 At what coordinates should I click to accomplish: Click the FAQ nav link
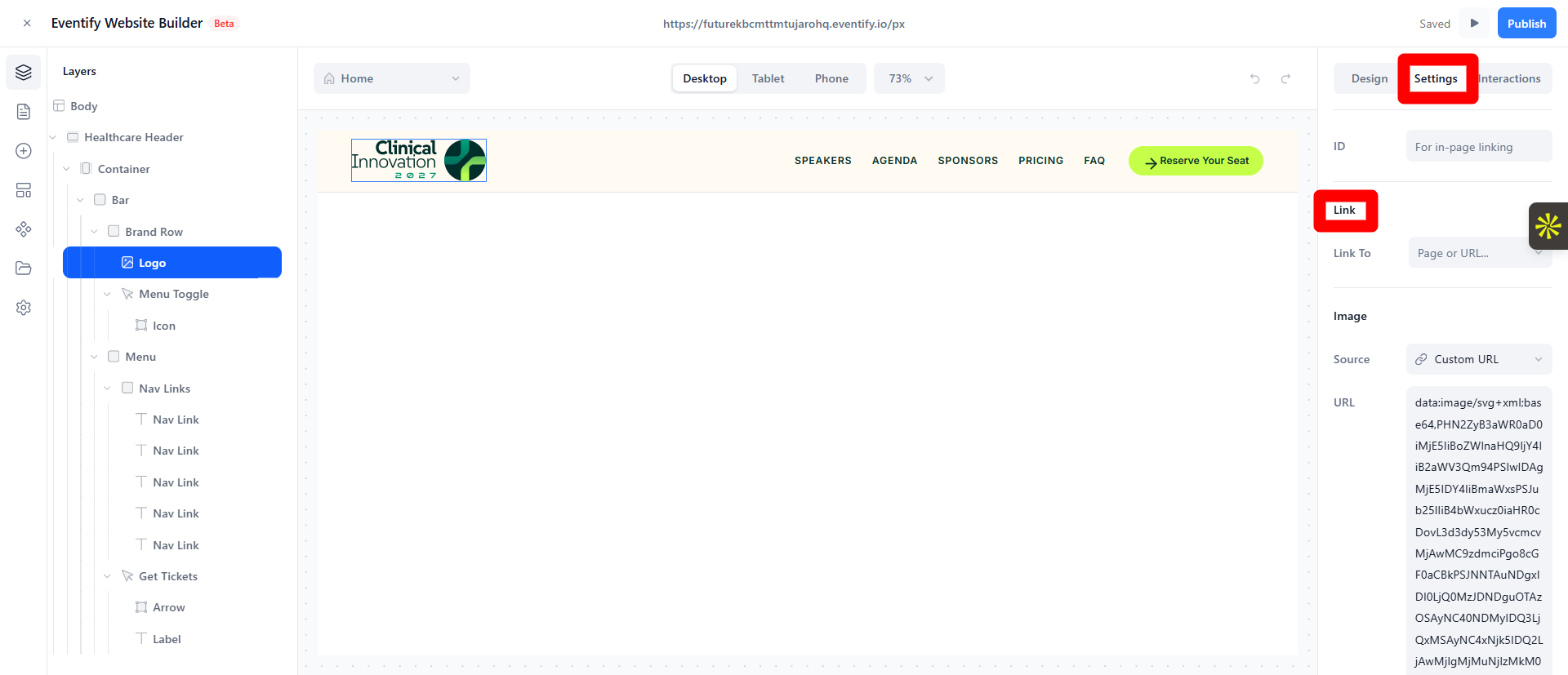pyautogui.click(x=1094, y=161)
